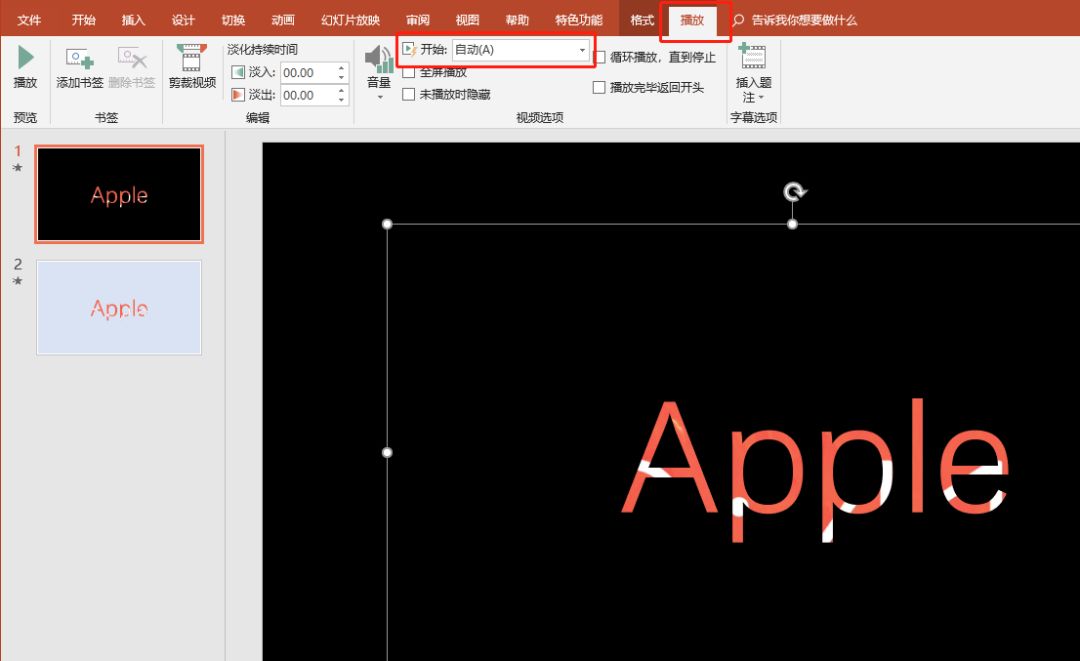Click the animation star icon beside slide 2
The width and height of the screenshot is (1080, 661).
pyautogui.click(x=18, y=281)
